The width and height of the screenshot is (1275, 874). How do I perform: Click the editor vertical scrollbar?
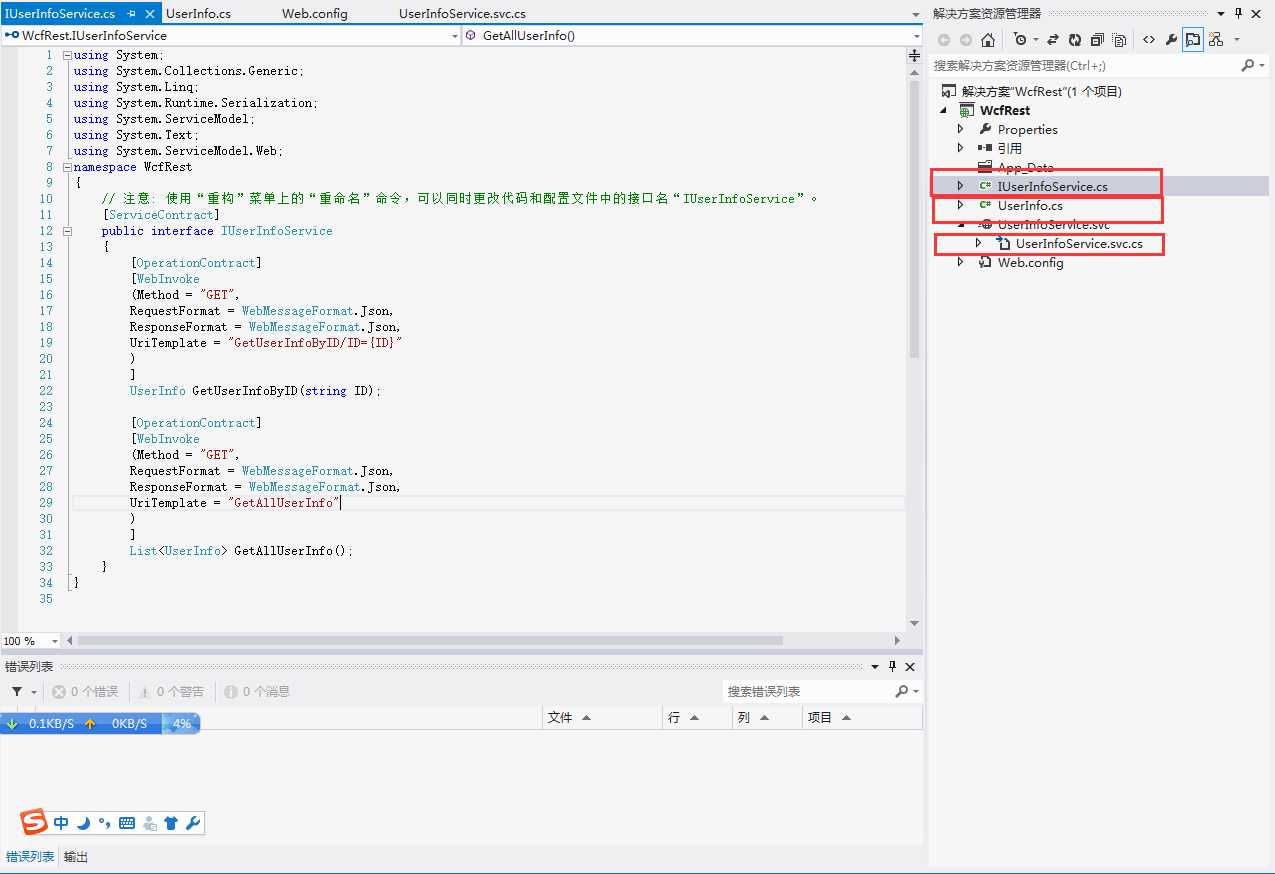914,220
